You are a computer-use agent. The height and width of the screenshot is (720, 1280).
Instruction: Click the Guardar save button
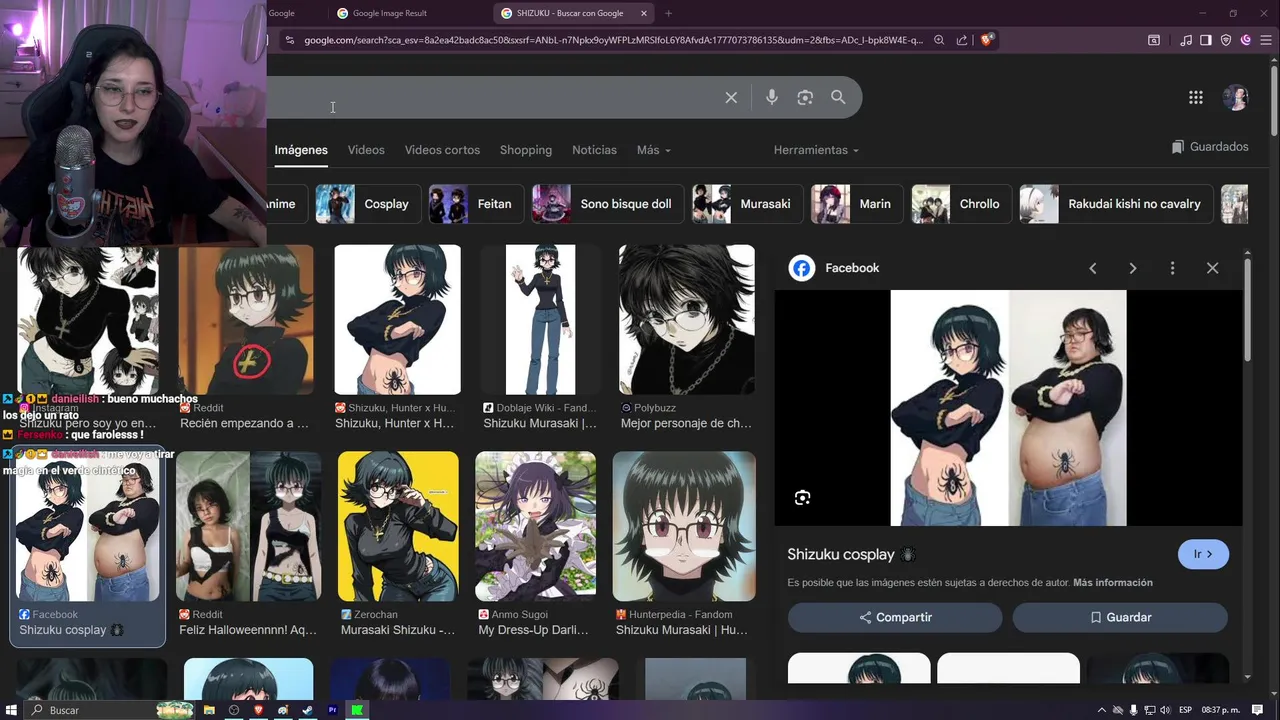[1120, 617]
